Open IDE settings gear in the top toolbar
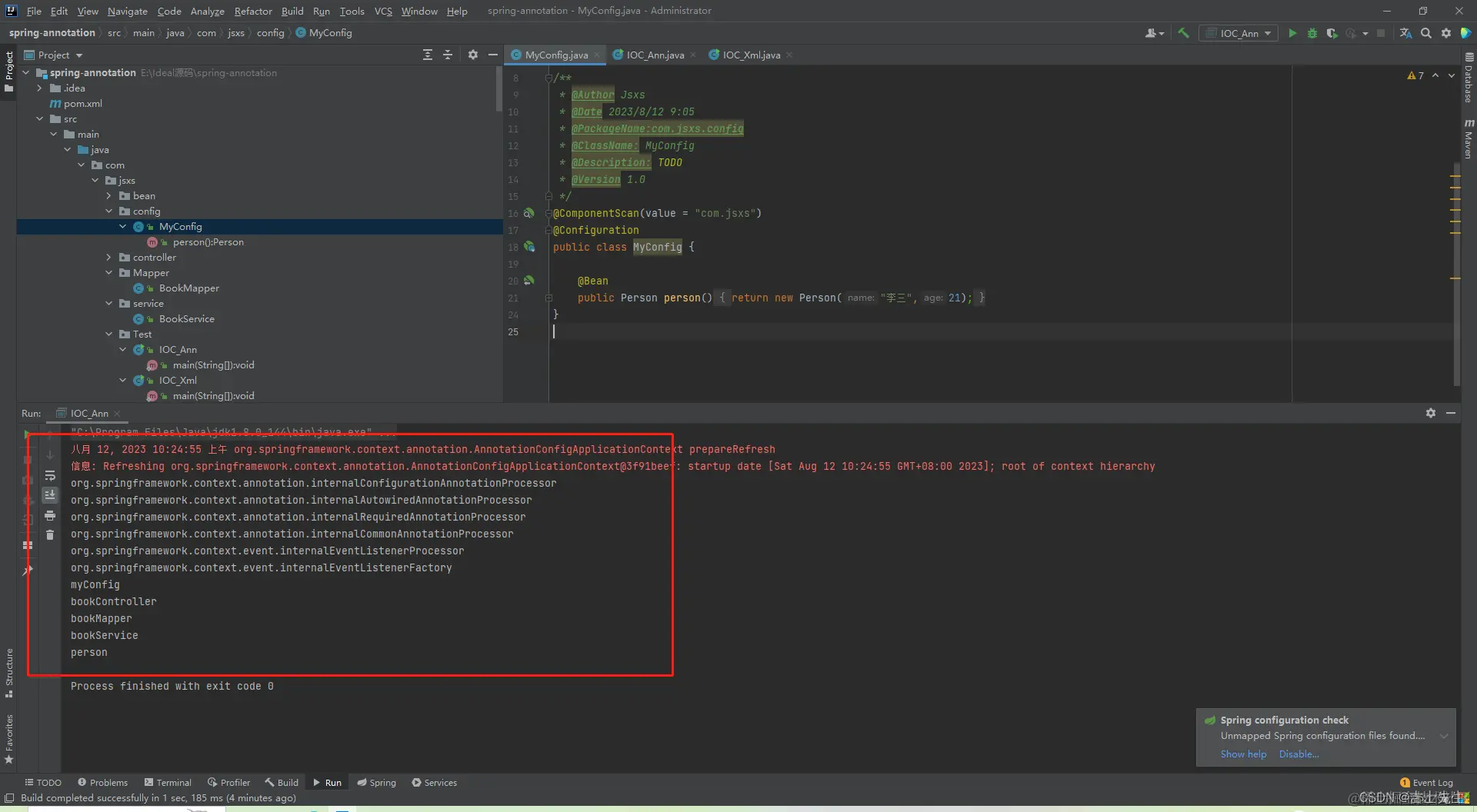This screenshot has height=812, width=1477. (1446, 33)
